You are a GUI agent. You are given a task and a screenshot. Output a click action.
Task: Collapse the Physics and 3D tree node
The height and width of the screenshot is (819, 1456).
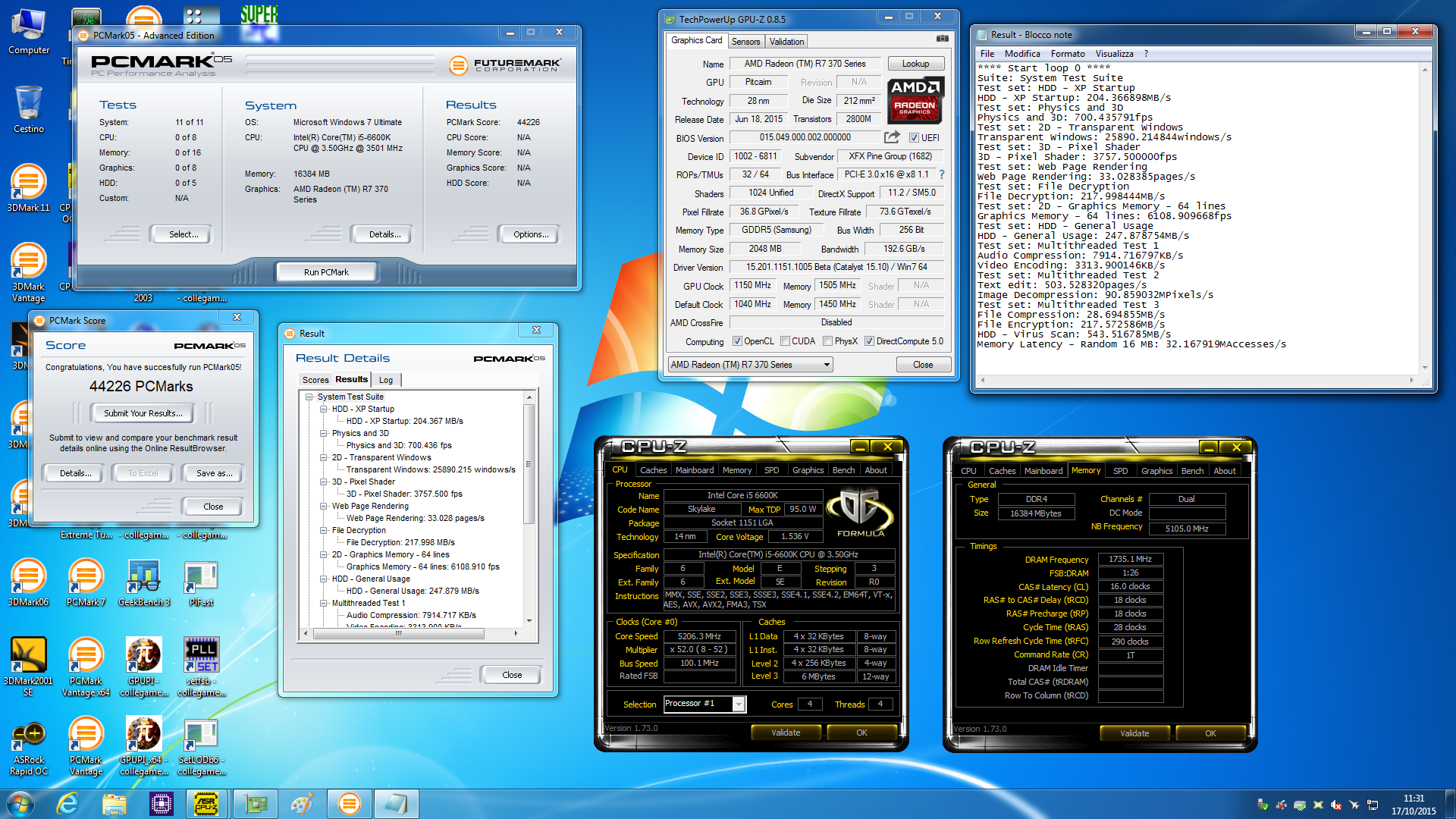coord(323,433)
